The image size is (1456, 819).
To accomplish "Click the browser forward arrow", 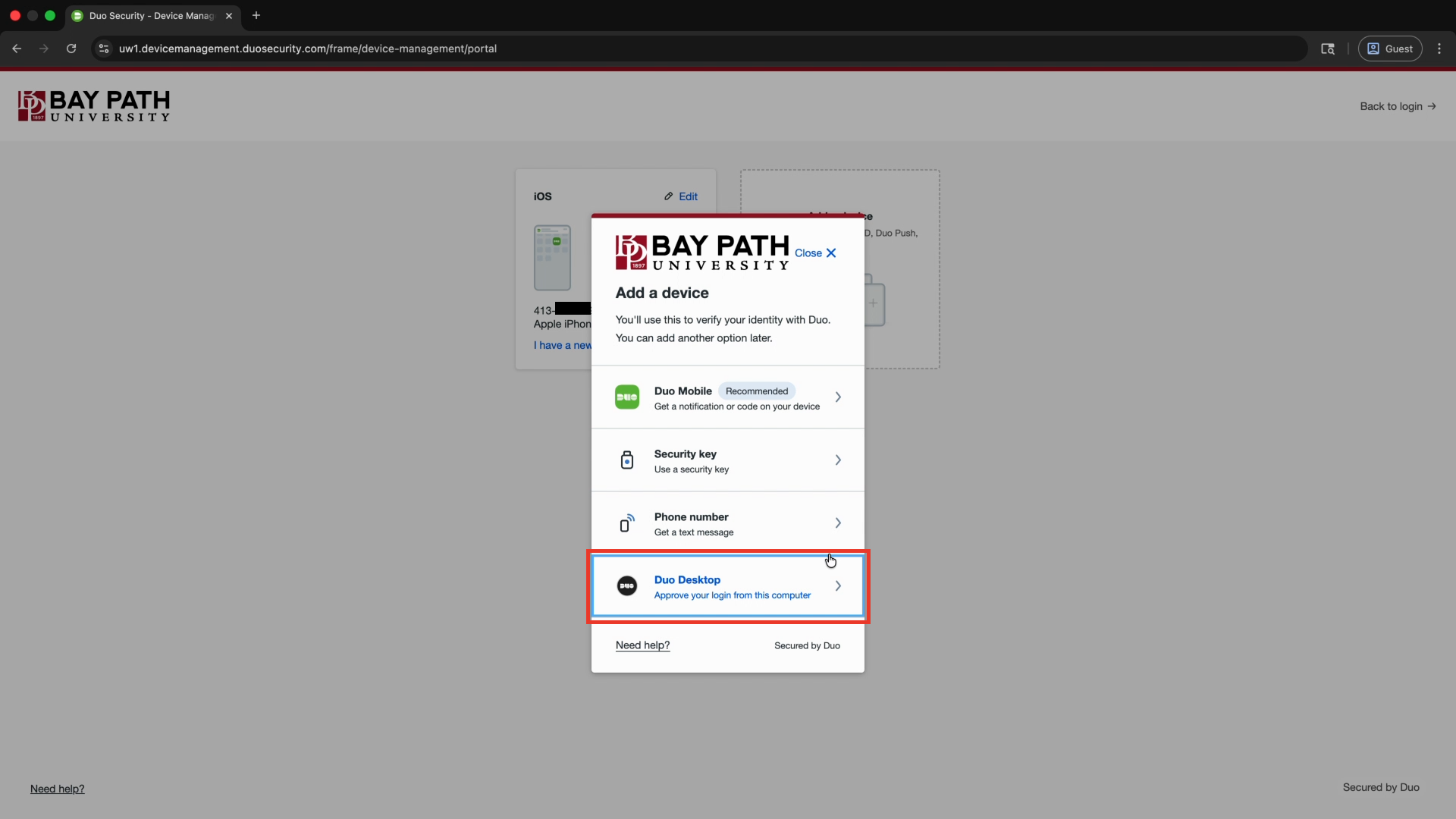I will (x=44, y=49).
